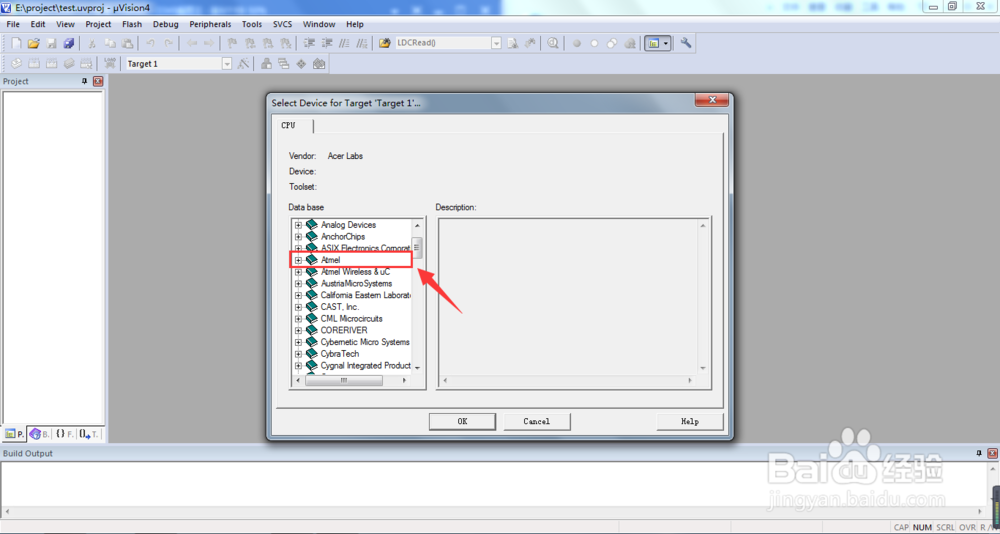Screen dimensions: 1000x534
Task: Click the Cut scissors icon
Action: (x=92, y=43)
